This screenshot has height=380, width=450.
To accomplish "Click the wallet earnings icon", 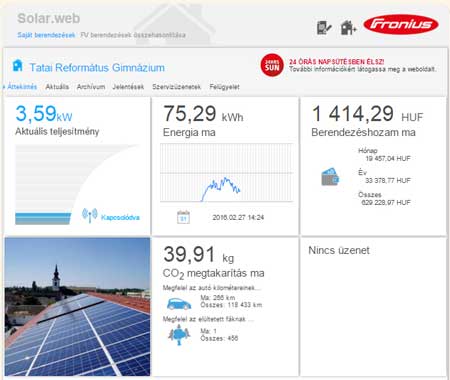I will [330, 177].
